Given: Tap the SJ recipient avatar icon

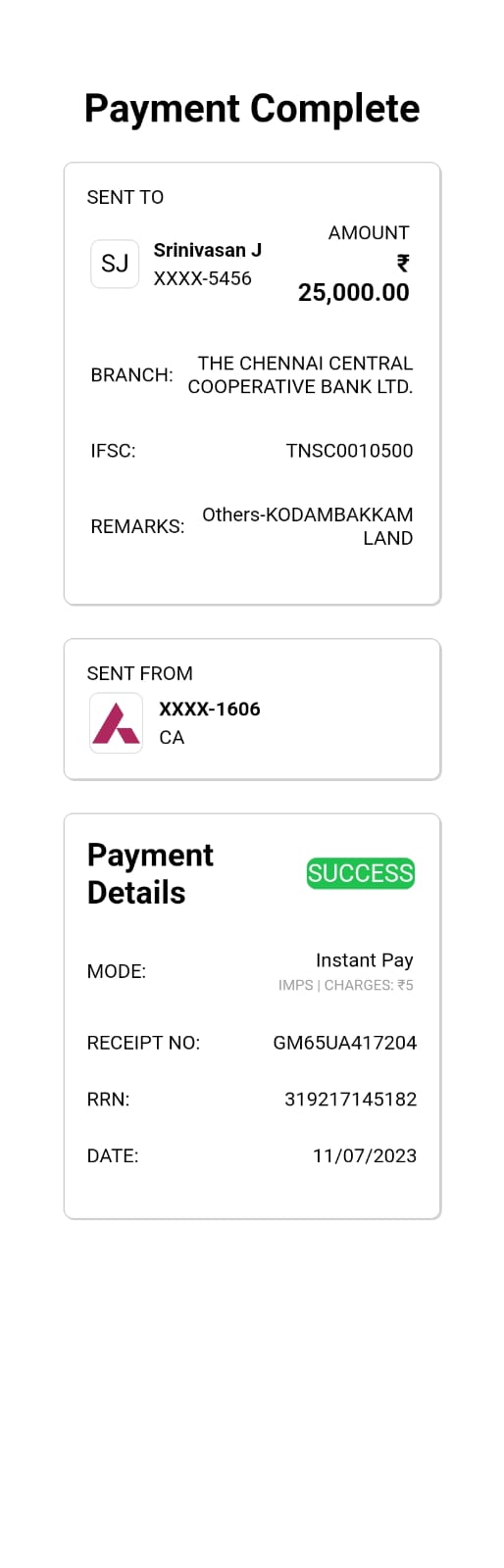Looking at the screenshot, I should click(115, 264).
